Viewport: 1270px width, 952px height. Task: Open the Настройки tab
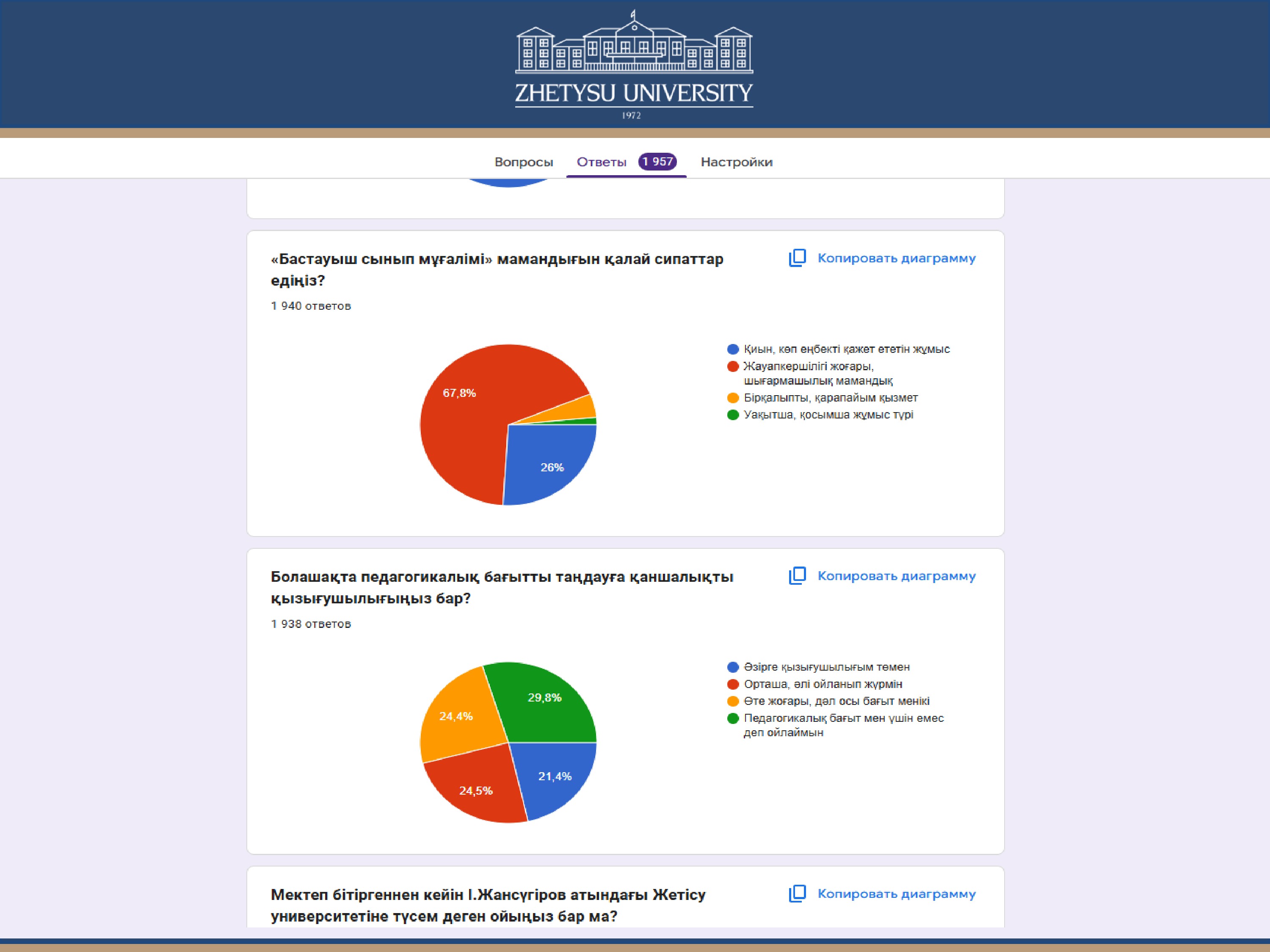736,162
